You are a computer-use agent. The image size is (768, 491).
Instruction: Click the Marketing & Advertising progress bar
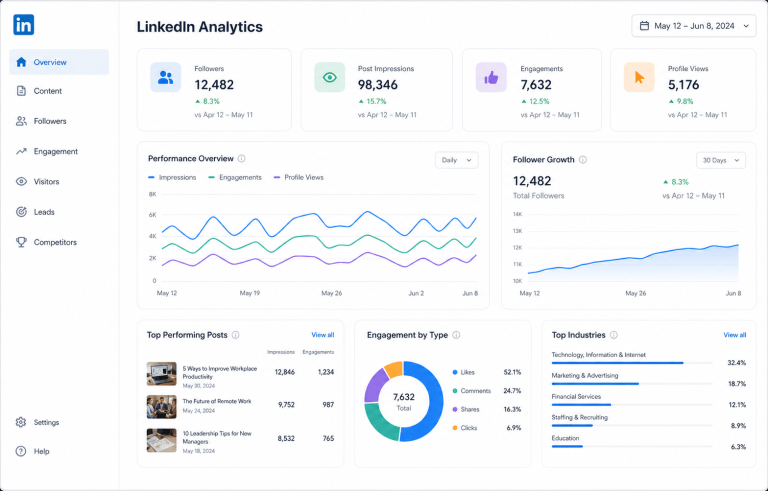pyautogui.click(x=632, y=384)
